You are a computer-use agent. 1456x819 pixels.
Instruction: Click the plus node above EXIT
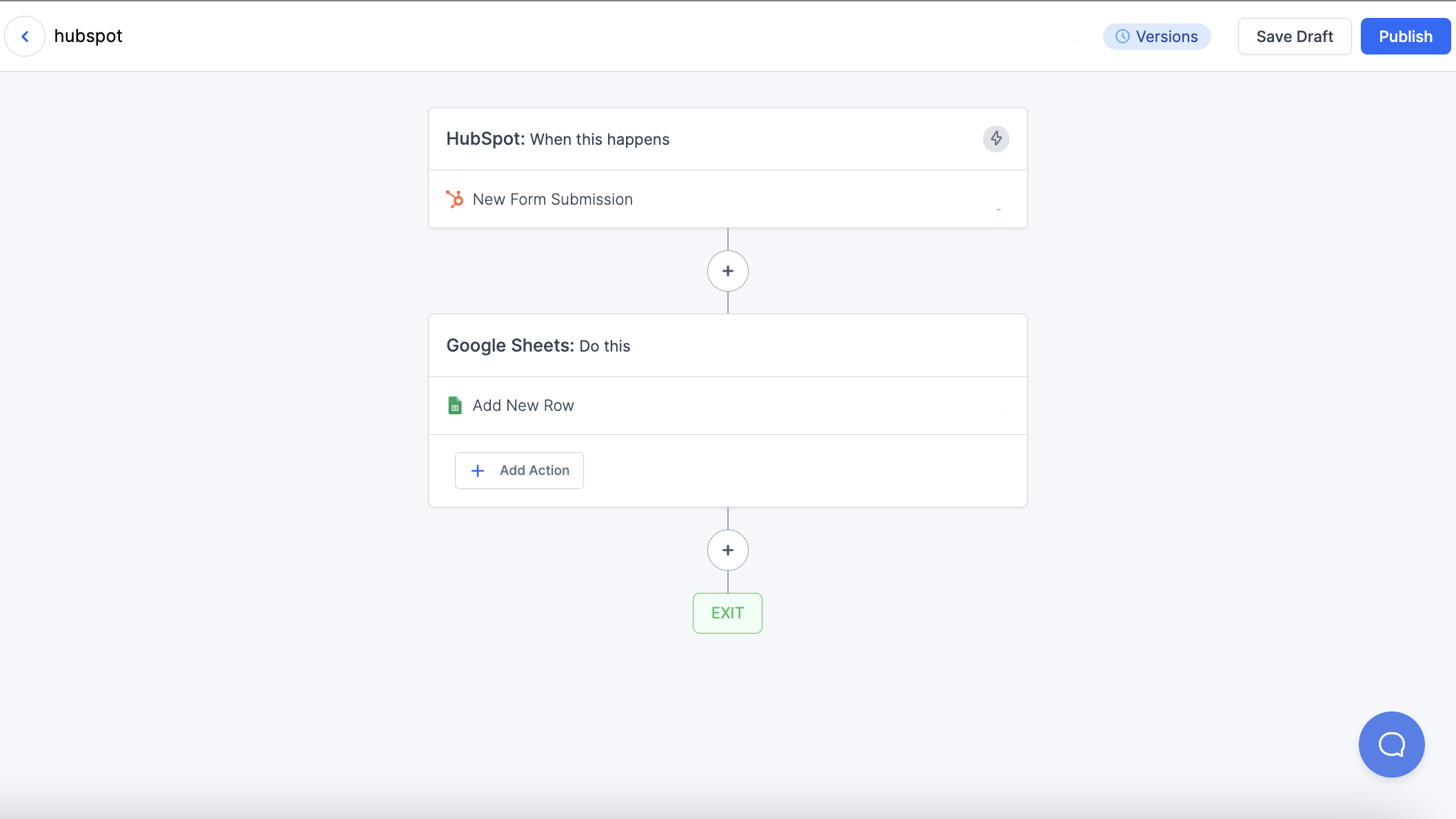(727, 549)
